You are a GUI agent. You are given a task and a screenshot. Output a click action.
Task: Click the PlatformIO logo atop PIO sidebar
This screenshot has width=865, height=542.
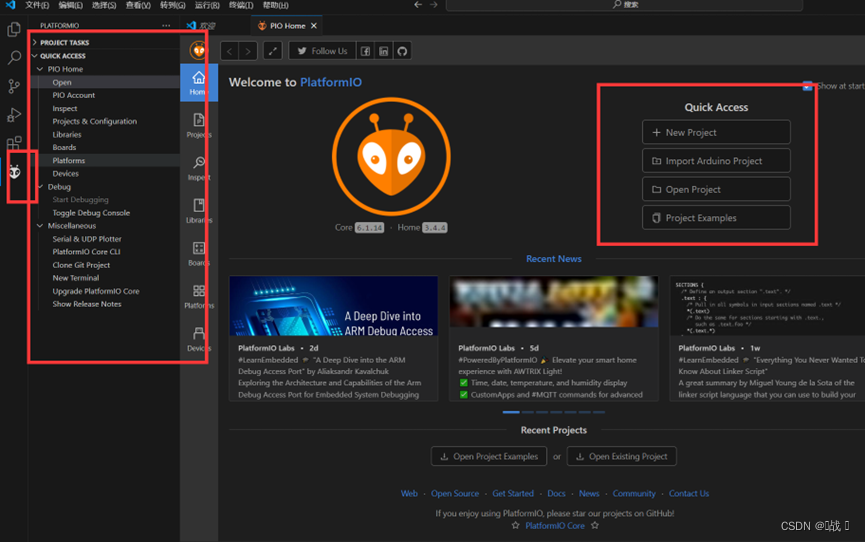click(x=199, y=51)
